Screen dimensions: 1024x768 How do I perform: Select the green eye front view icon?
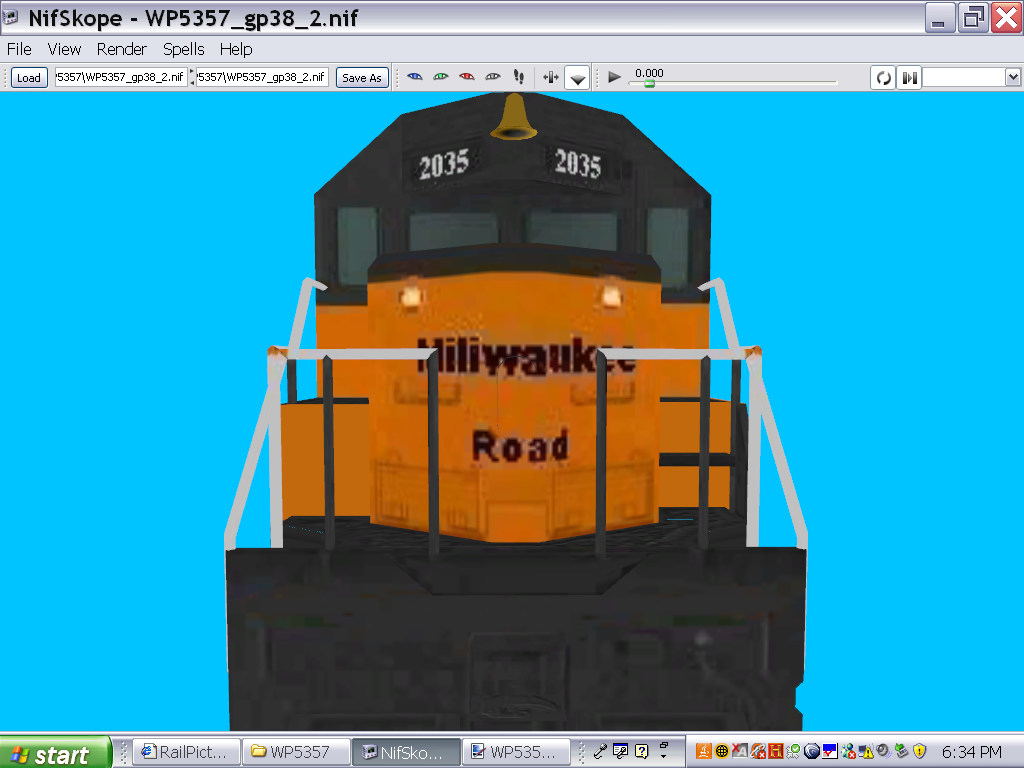point(441,77)
